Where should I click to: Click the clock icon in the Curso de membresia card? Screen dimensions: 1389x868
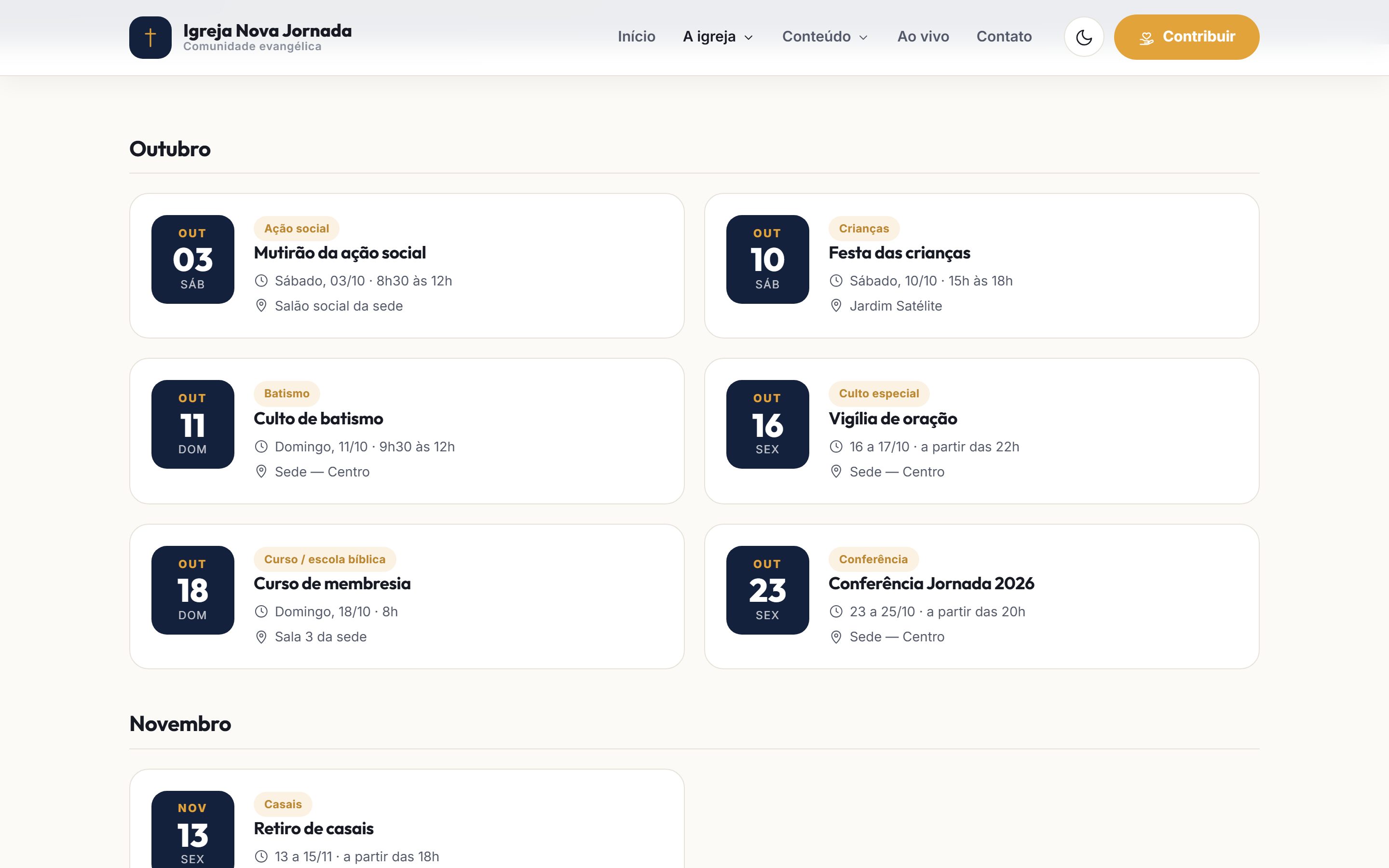(x=261, y=611)
